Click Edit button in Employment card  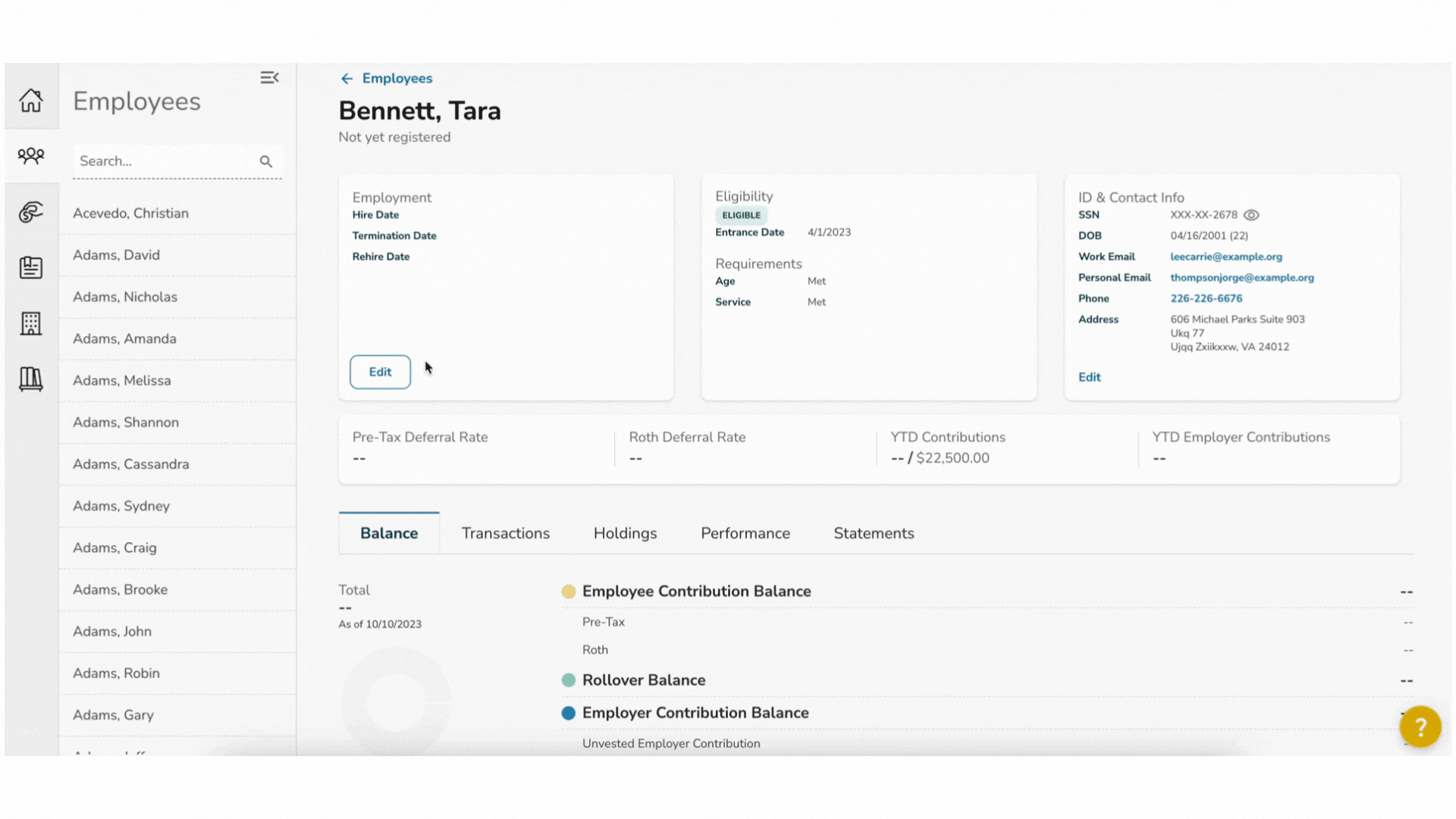point(380,372)
